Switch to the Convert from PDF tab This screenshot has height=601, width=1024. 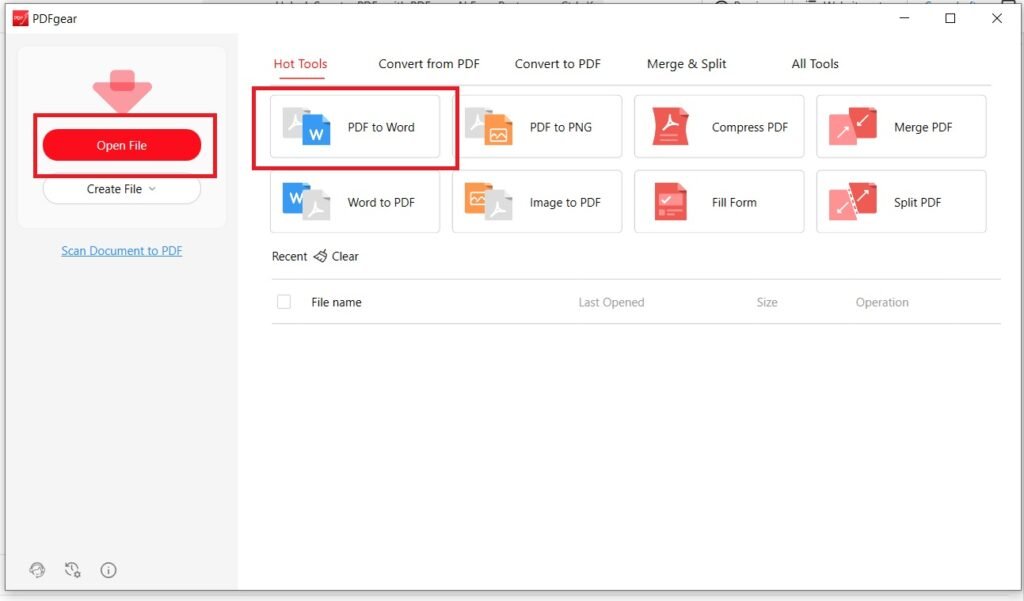tap(428, 63)
